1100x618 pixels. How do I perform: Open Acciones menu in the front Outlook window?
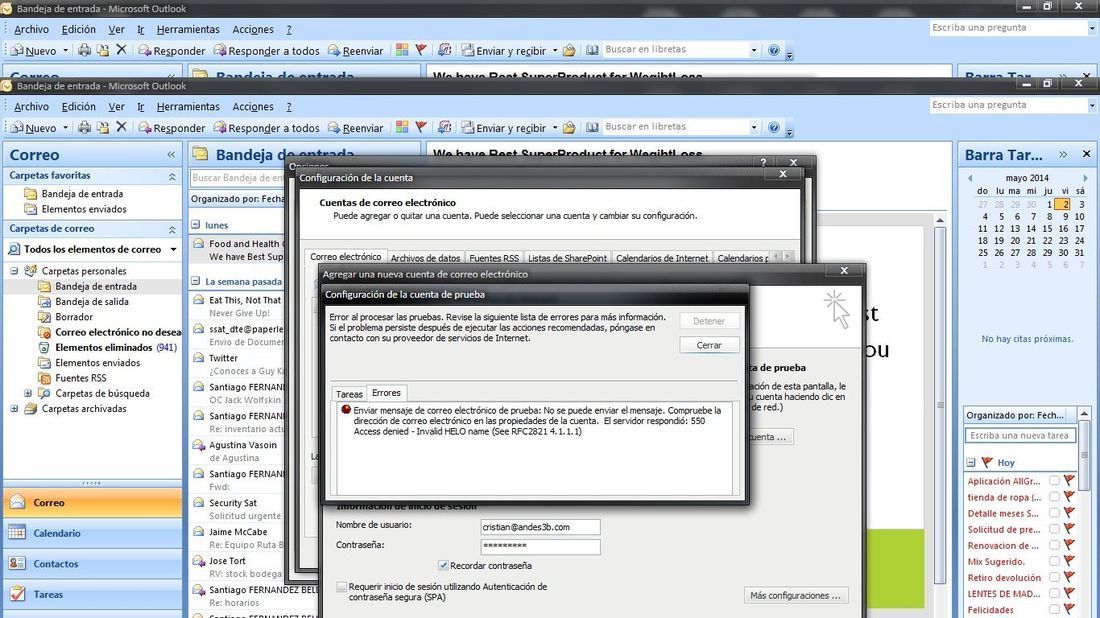click(253, 107)
